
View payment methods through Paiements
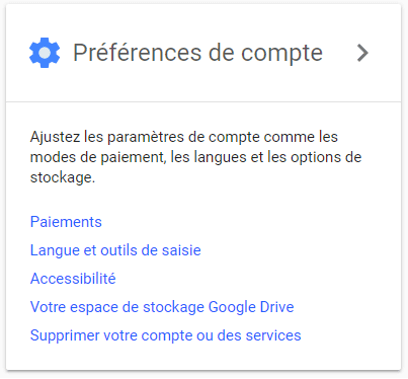66,222
